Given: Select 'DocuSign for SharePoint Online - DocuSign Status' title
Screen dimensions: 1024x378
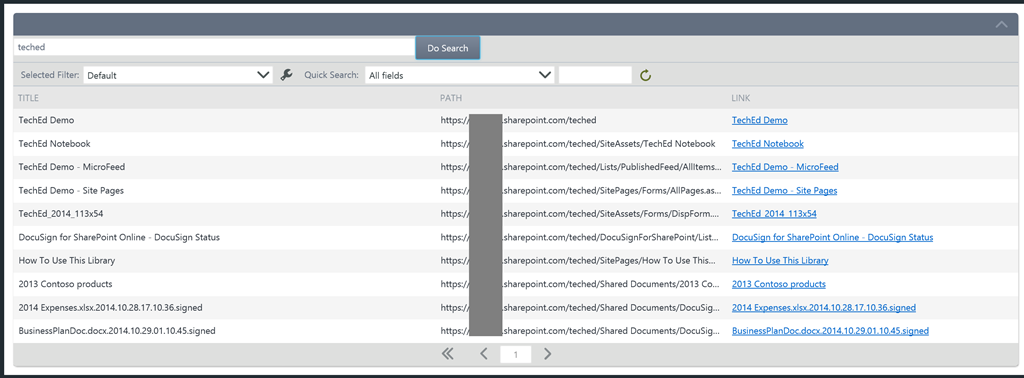Looking at the screenshot, I should (119, 237).
